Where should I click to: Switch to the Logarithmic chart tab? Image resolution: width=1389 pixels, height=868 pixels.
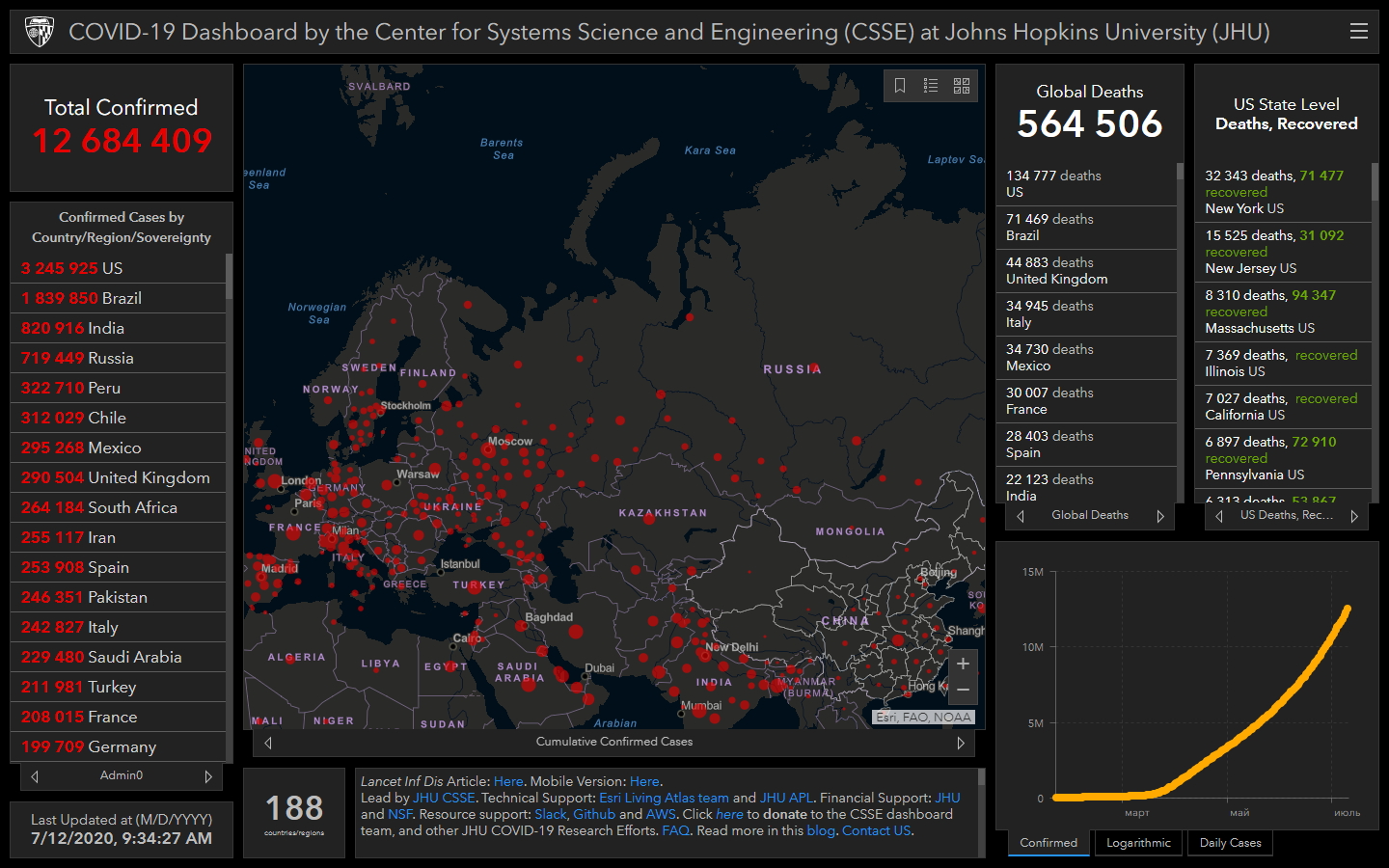click(x=1138, y=843)
